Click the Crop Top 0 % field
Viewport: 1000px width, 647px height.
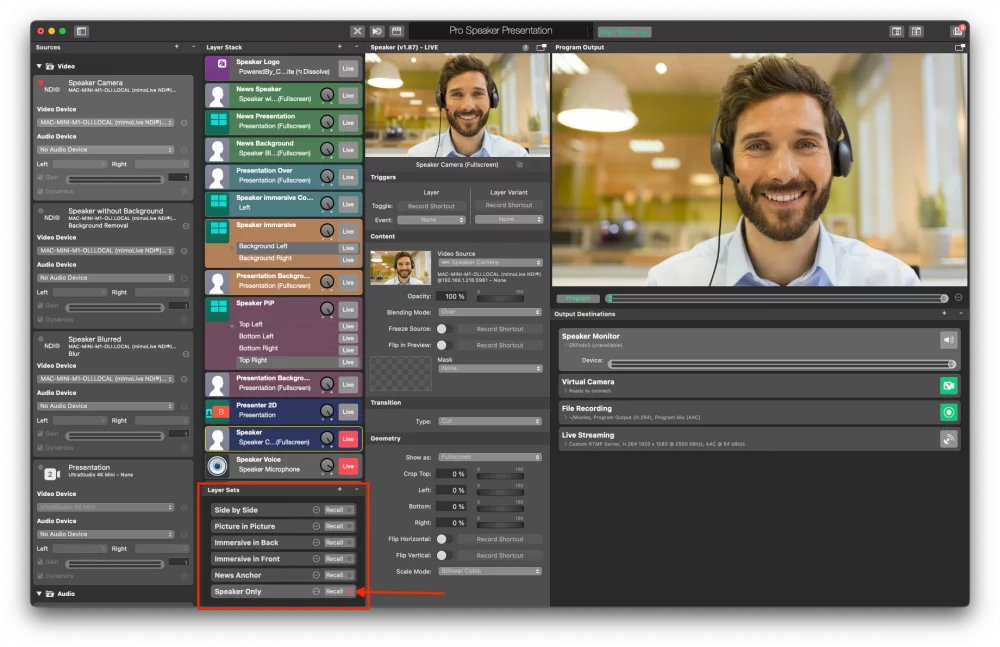(452, 473)
